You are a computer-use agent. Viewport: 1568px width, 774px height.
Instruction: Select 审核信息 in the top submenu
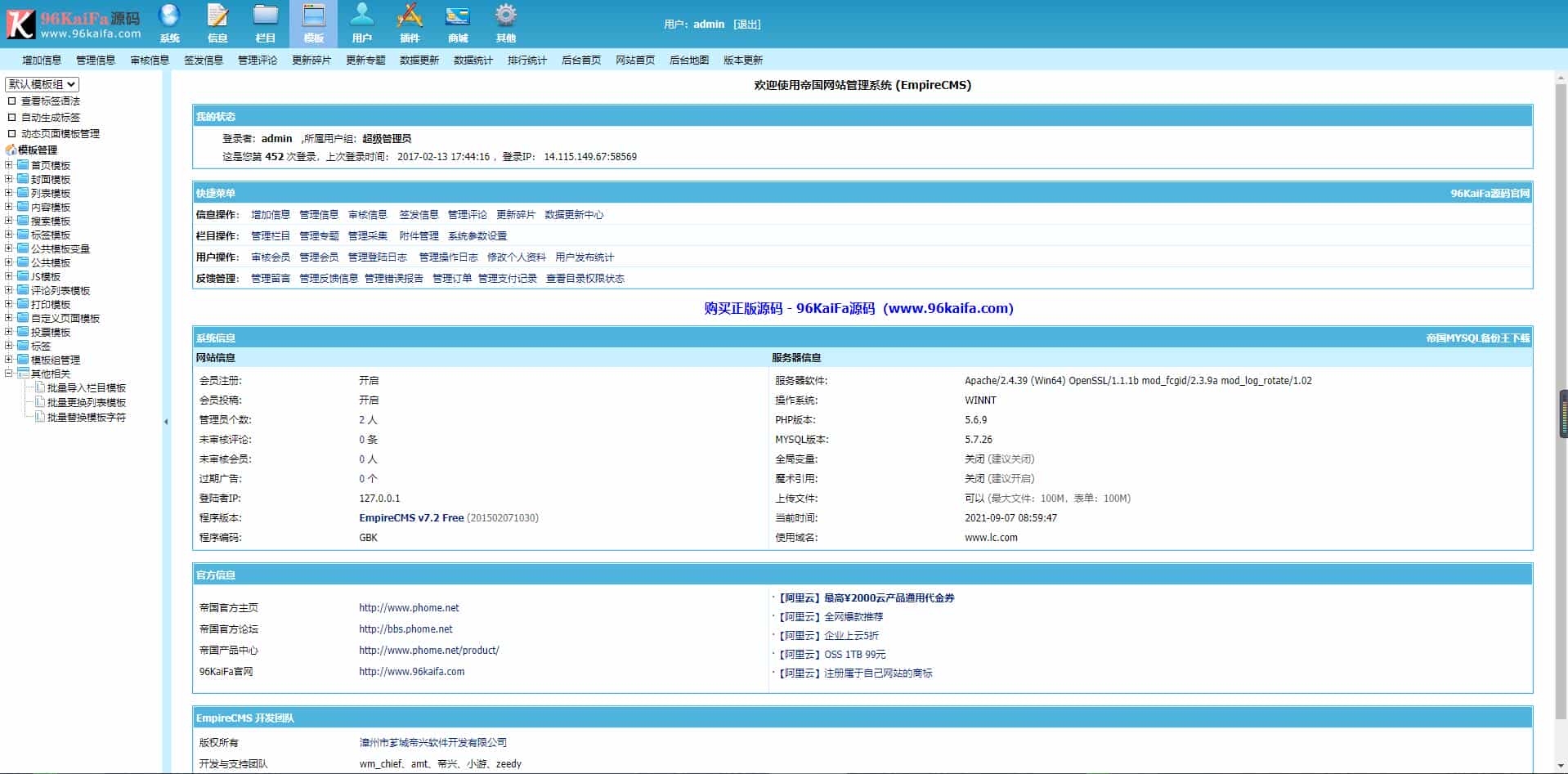click(150, 60)
